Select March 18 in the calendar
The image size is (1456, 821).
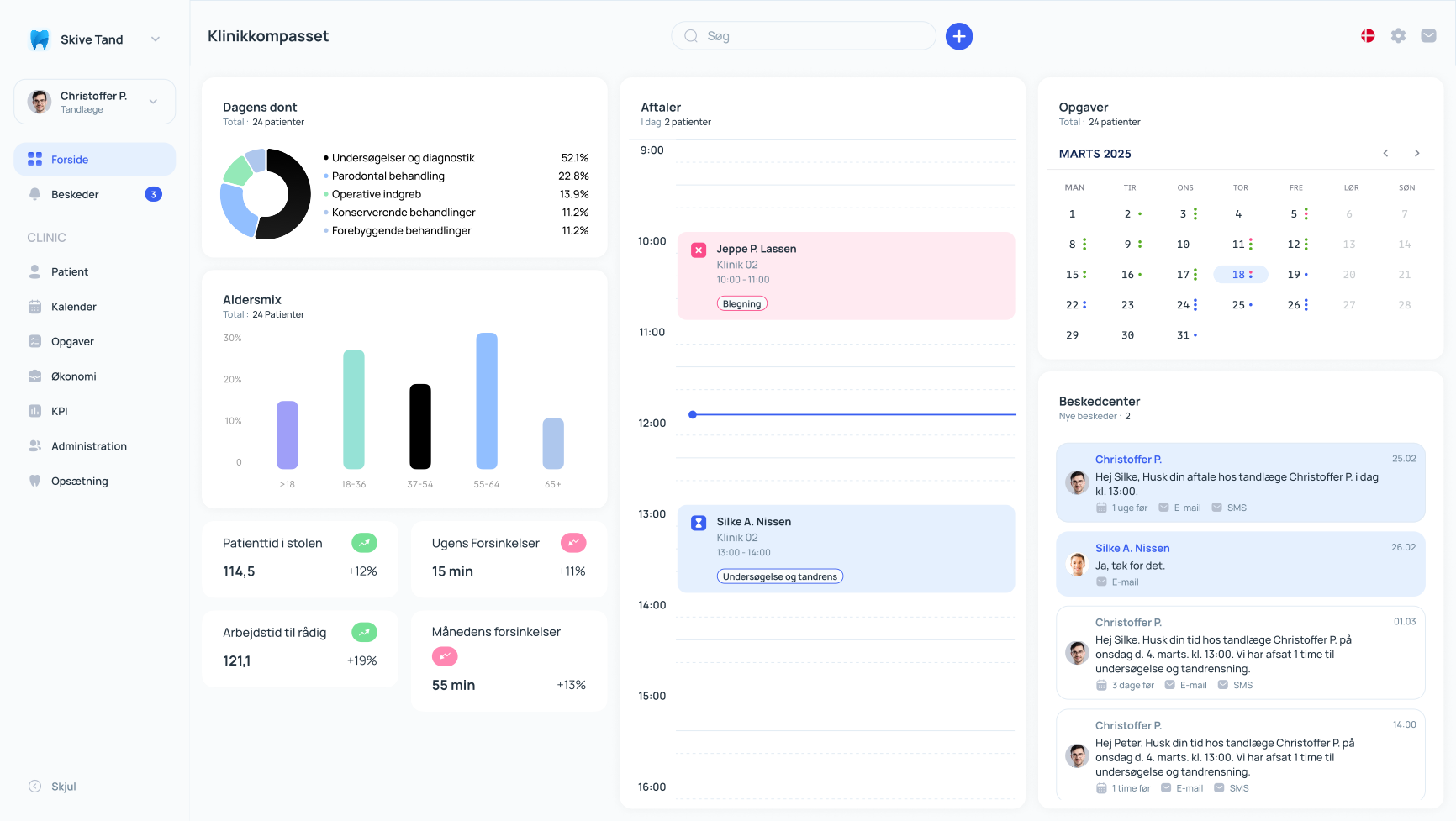click(1240, 275)
